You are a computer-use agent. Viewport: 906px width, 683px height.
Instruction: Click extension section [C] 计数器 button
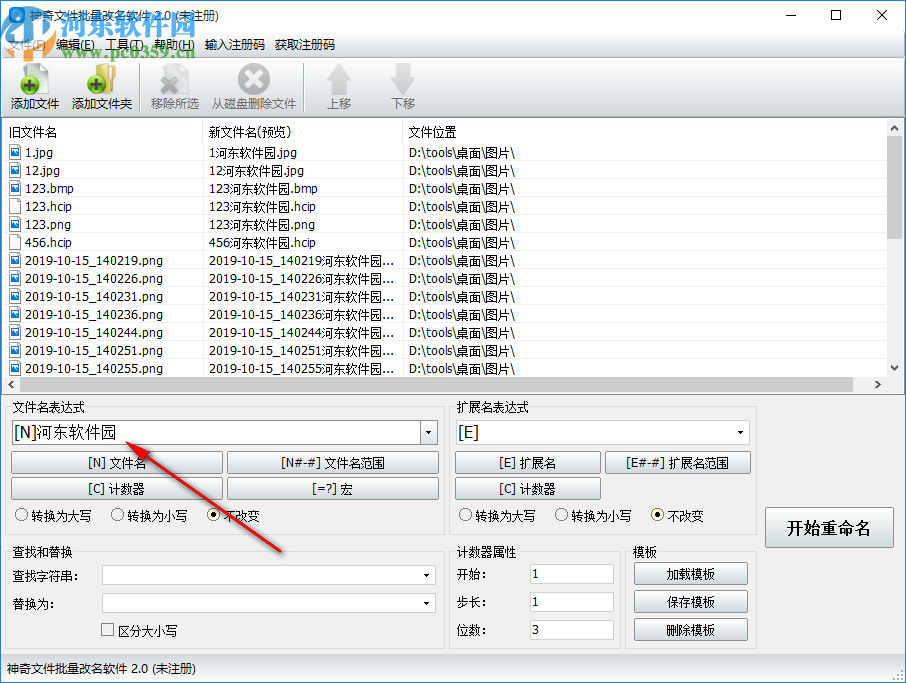click(528, 489)
